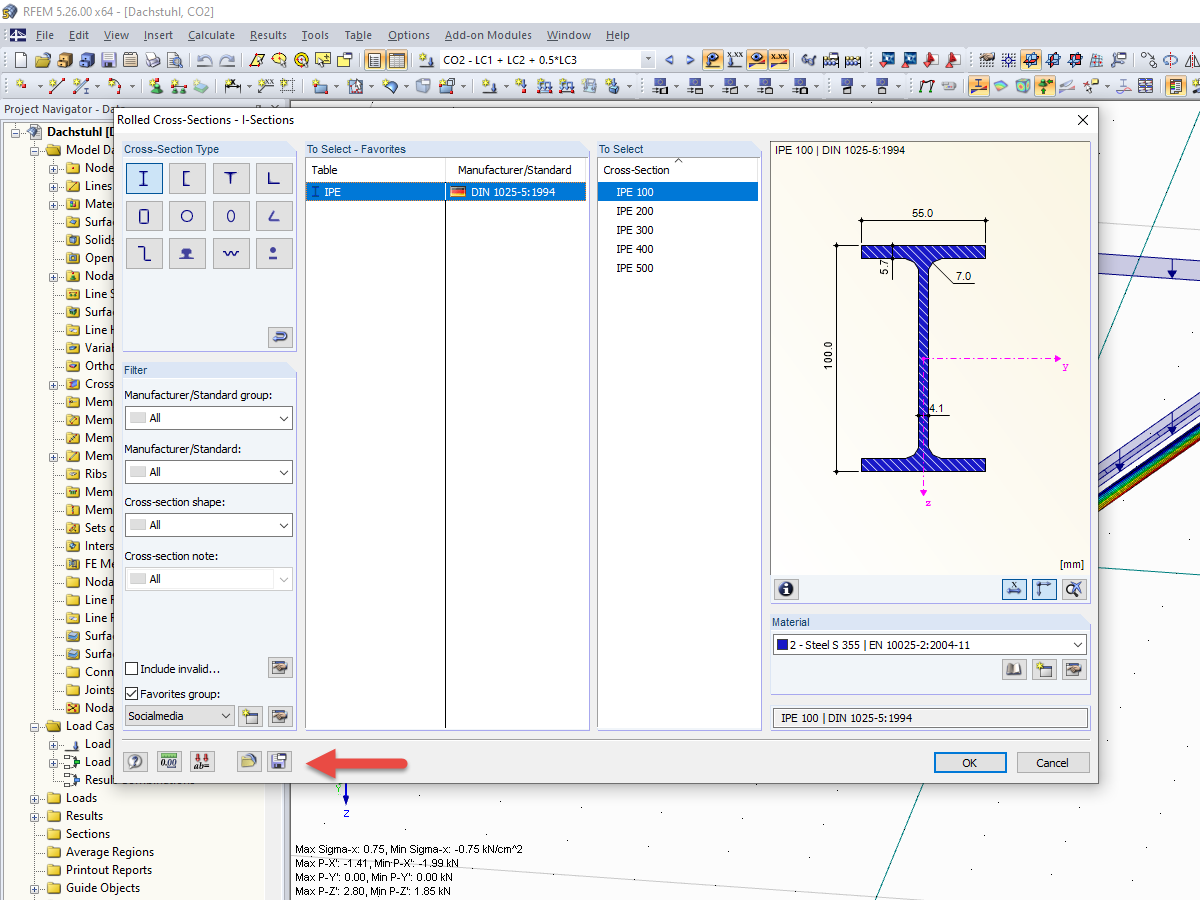Open the File menu

click(x=44, y=35)
